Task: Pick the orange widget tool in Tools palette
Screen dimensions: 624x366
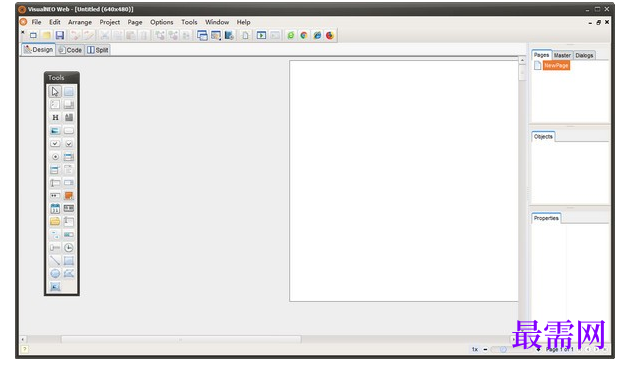Action: pos(68,195)
